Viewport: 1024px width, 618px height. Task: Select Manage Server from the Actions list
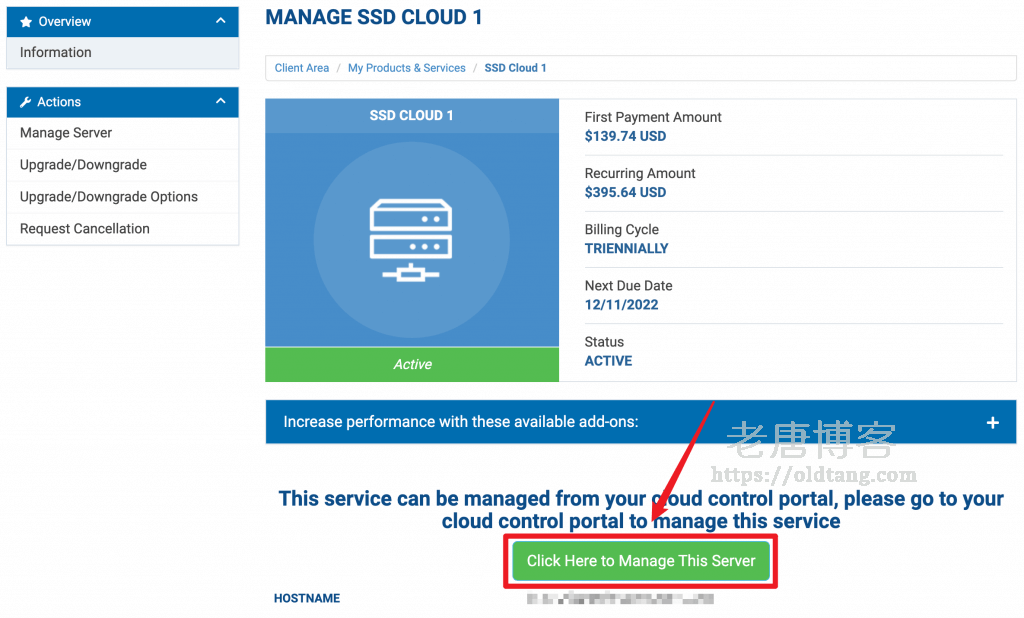66,133
